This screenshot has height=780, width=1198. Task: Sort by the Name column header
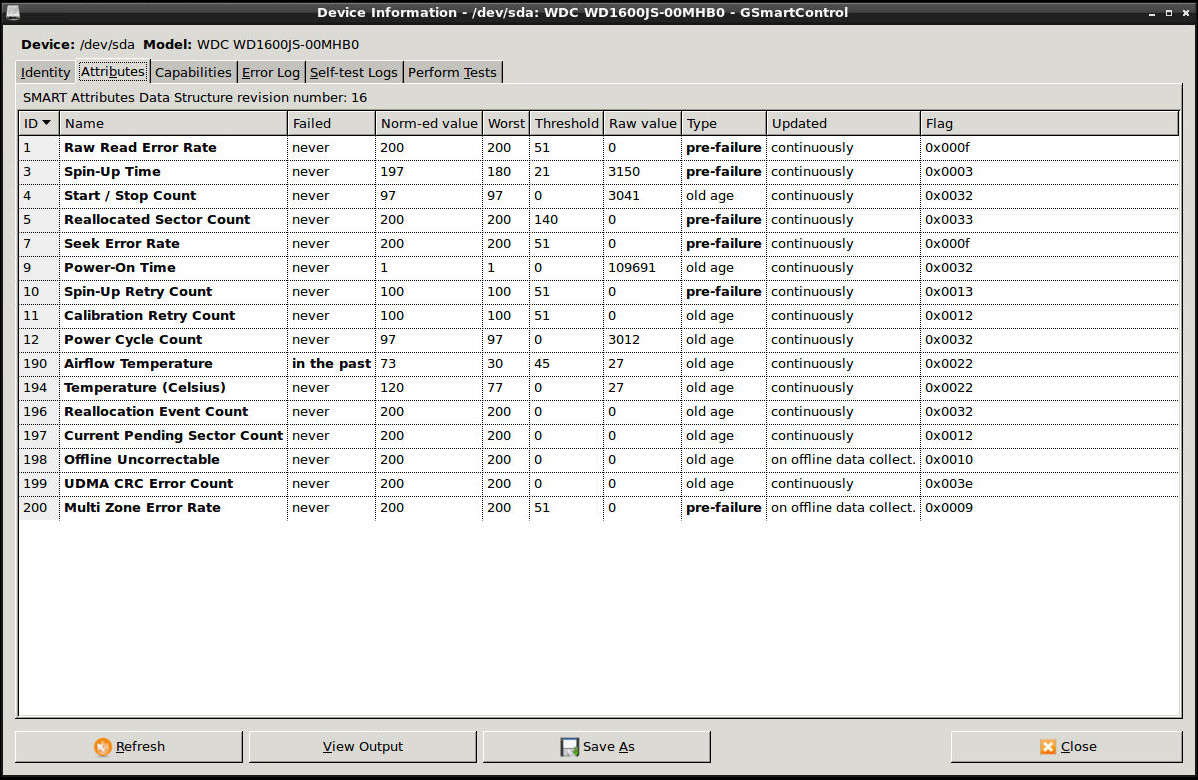[x=173, y=123]
